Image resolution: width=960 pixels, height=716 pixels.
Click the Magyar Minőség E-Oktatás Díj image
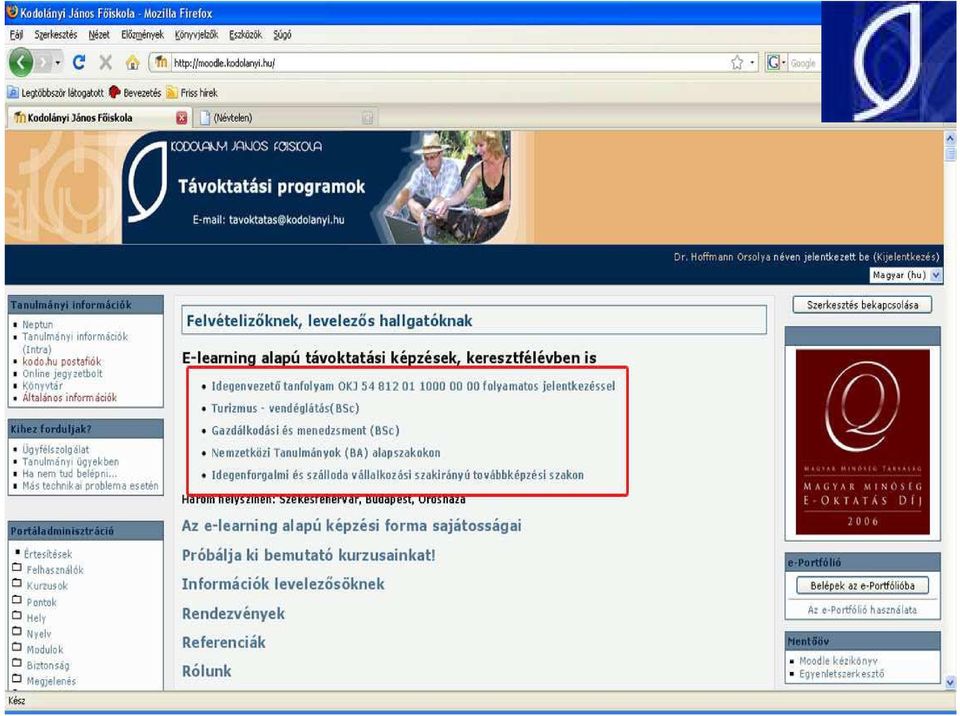pos(863,442)
